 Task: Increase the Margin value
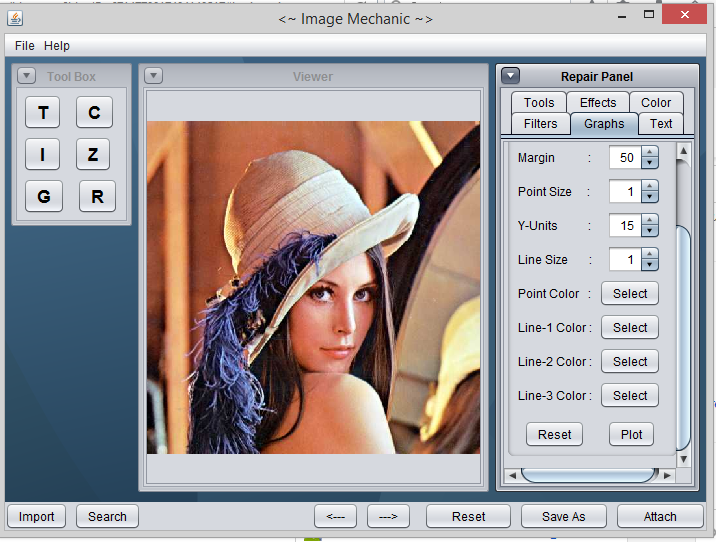pos(650,152)
